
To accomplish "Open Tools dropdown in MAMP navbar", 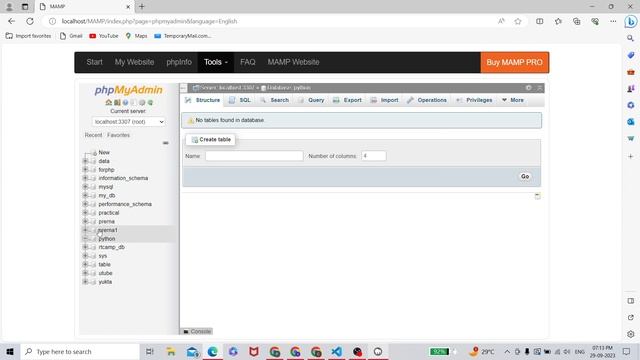I will pos(216,62).
